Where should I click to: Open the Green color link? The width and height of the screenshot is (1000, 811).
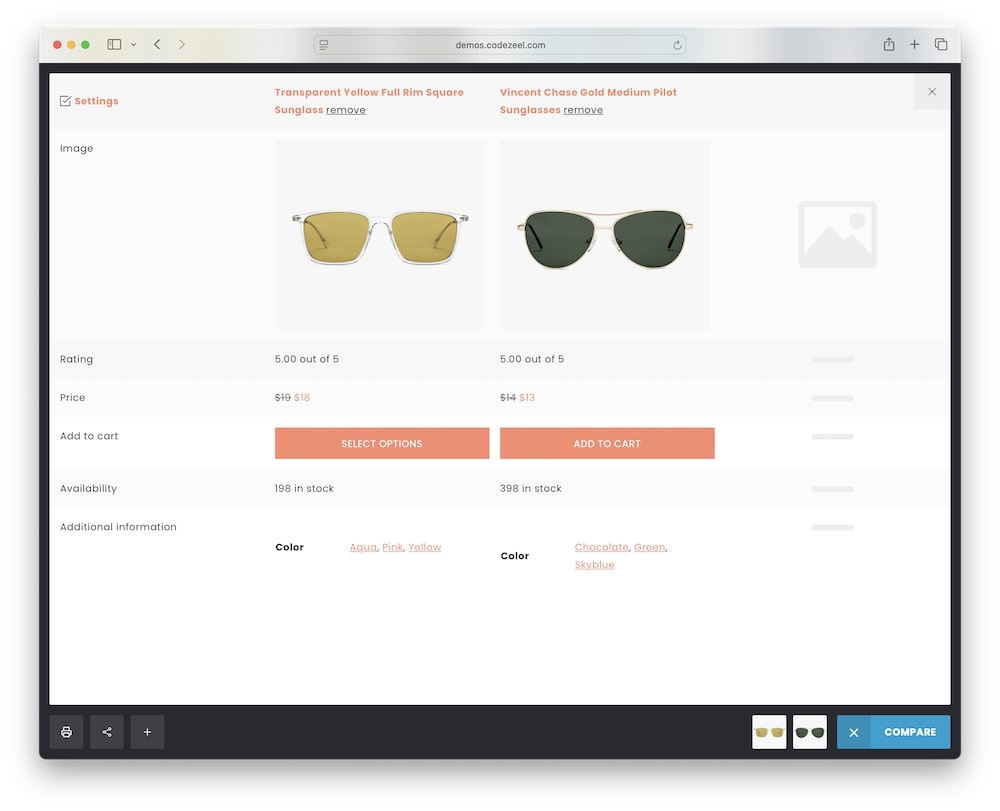[650, 547]
